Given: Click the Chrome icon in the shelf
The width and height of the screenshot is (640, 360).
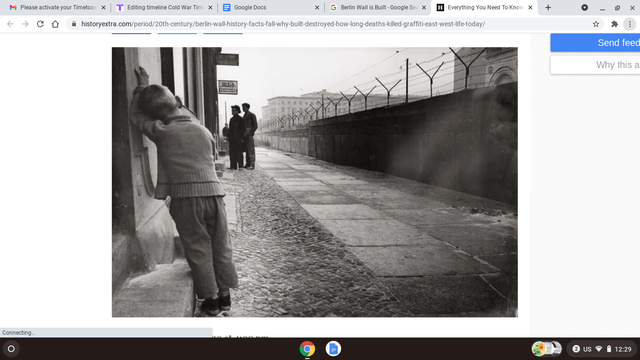Looking at the screenshot, I should point(307,349).
